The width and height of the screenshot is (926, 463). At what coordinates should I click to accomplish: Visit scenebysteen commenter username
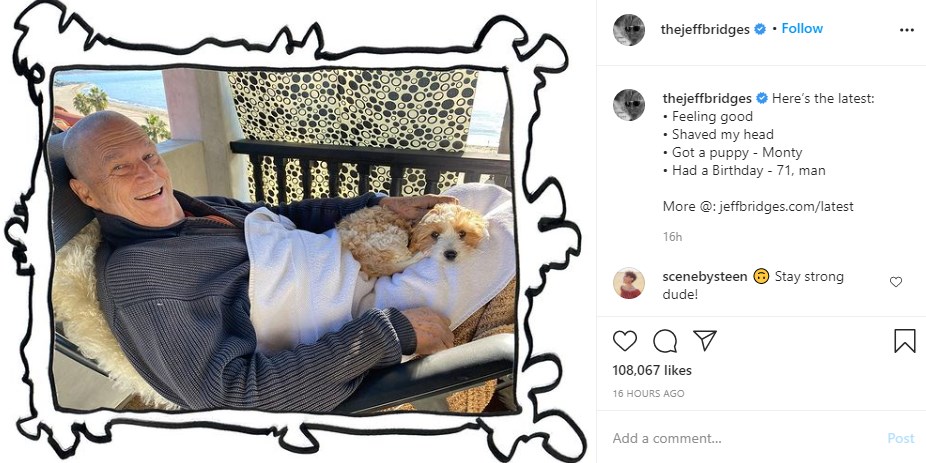705,276
